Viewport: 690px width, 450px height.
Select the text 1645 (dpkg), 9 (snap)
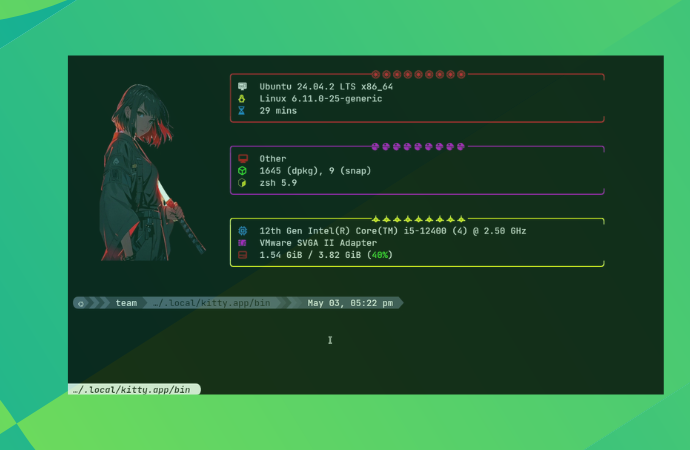click(315, 171)
